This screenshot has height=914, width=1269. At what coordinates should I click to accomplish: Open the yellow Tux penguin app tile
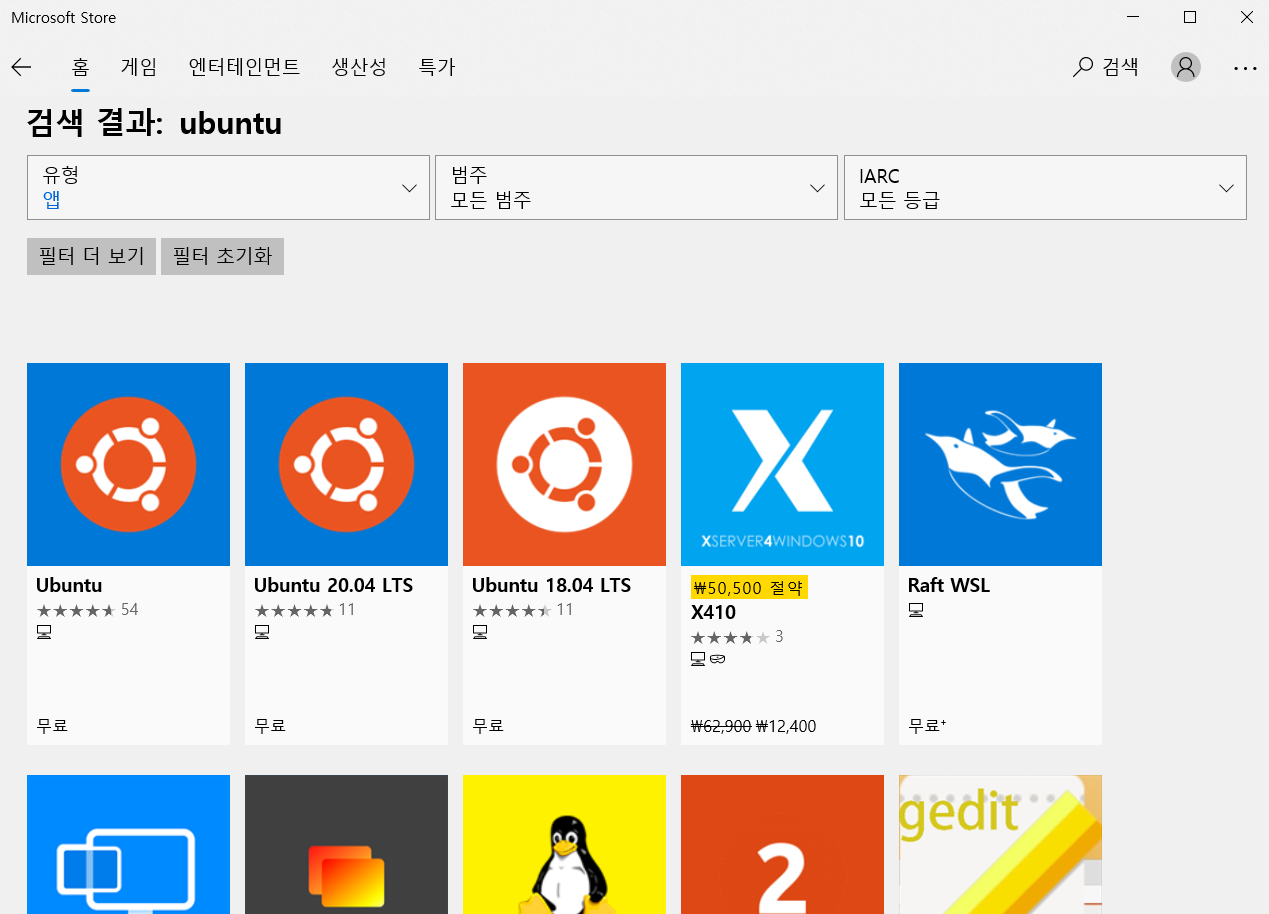click(564, 844)
